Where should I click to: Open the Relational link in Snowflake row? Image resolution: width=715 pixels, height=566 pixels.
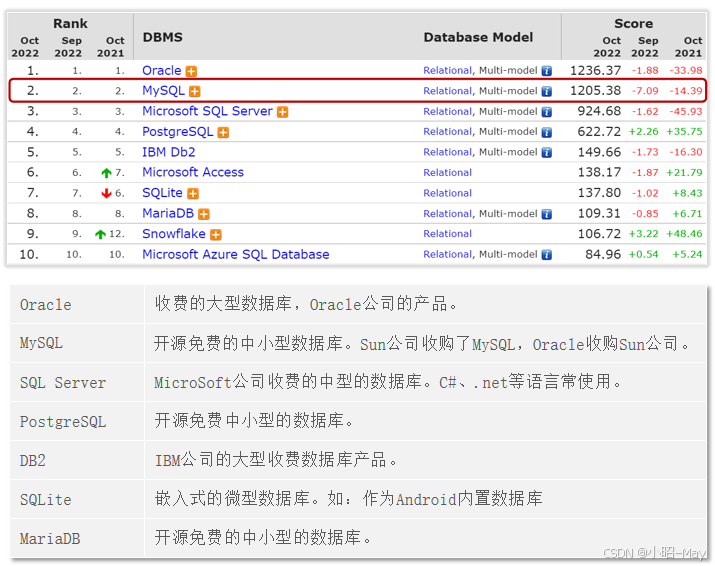point(447,234)
